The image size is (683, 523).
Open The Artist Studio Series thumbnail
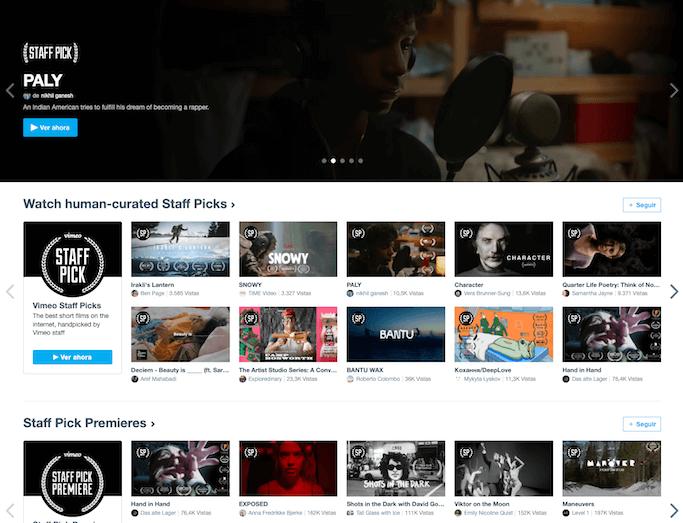tap(288, 334)
